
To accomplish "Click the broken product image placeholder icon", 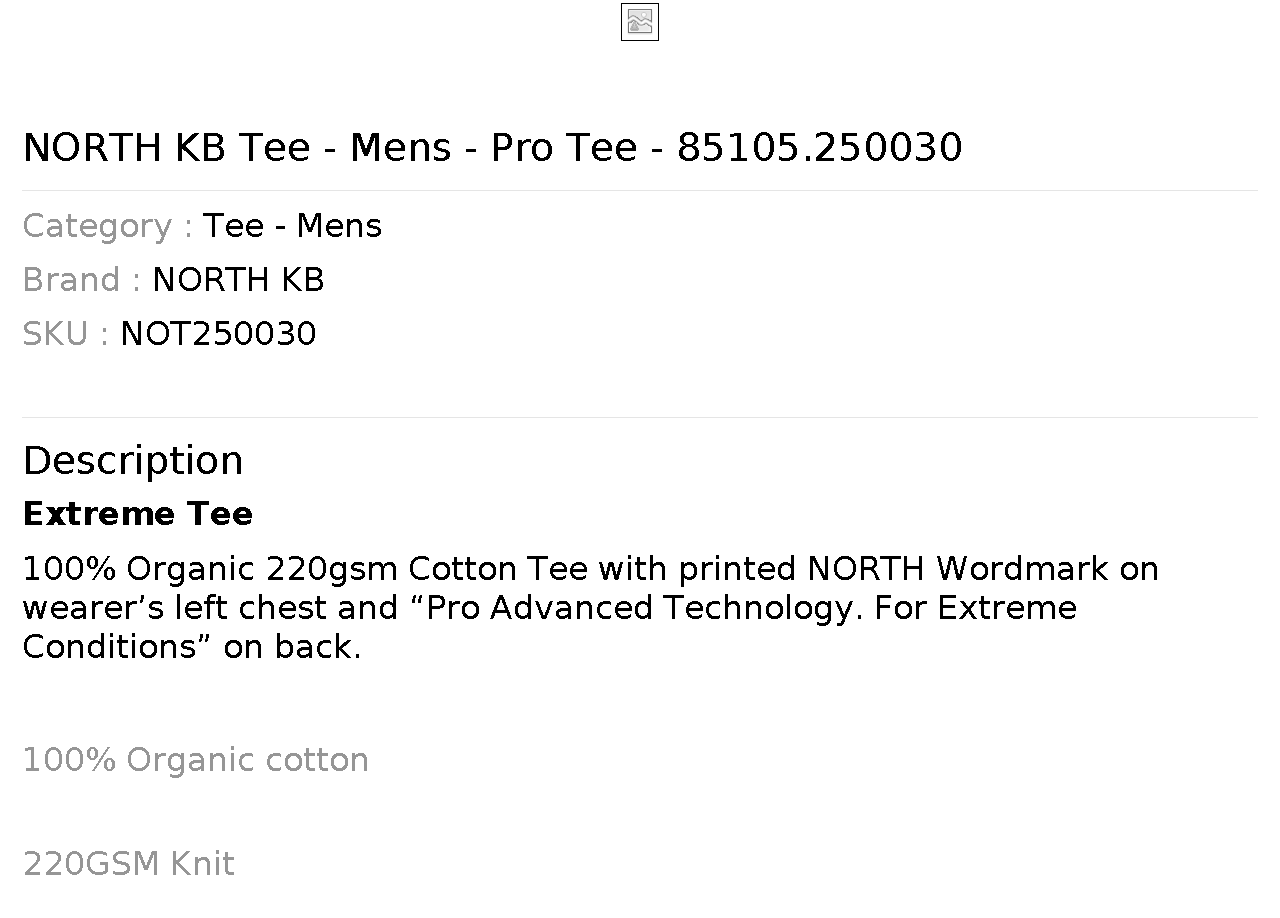I will [x=640, y=22].
